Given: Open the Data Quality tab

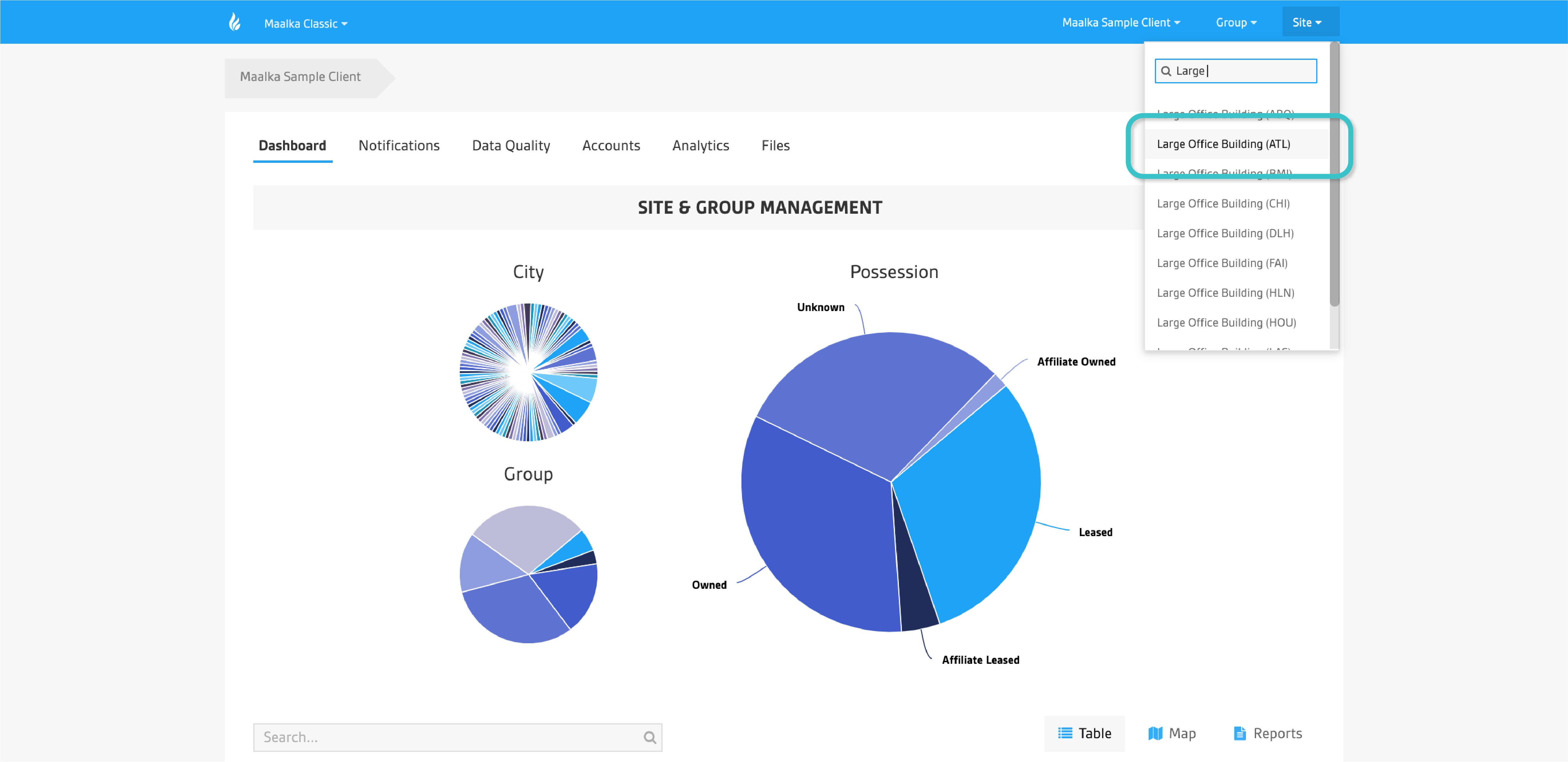Looking at the screenshot, I should coord(511,146).
